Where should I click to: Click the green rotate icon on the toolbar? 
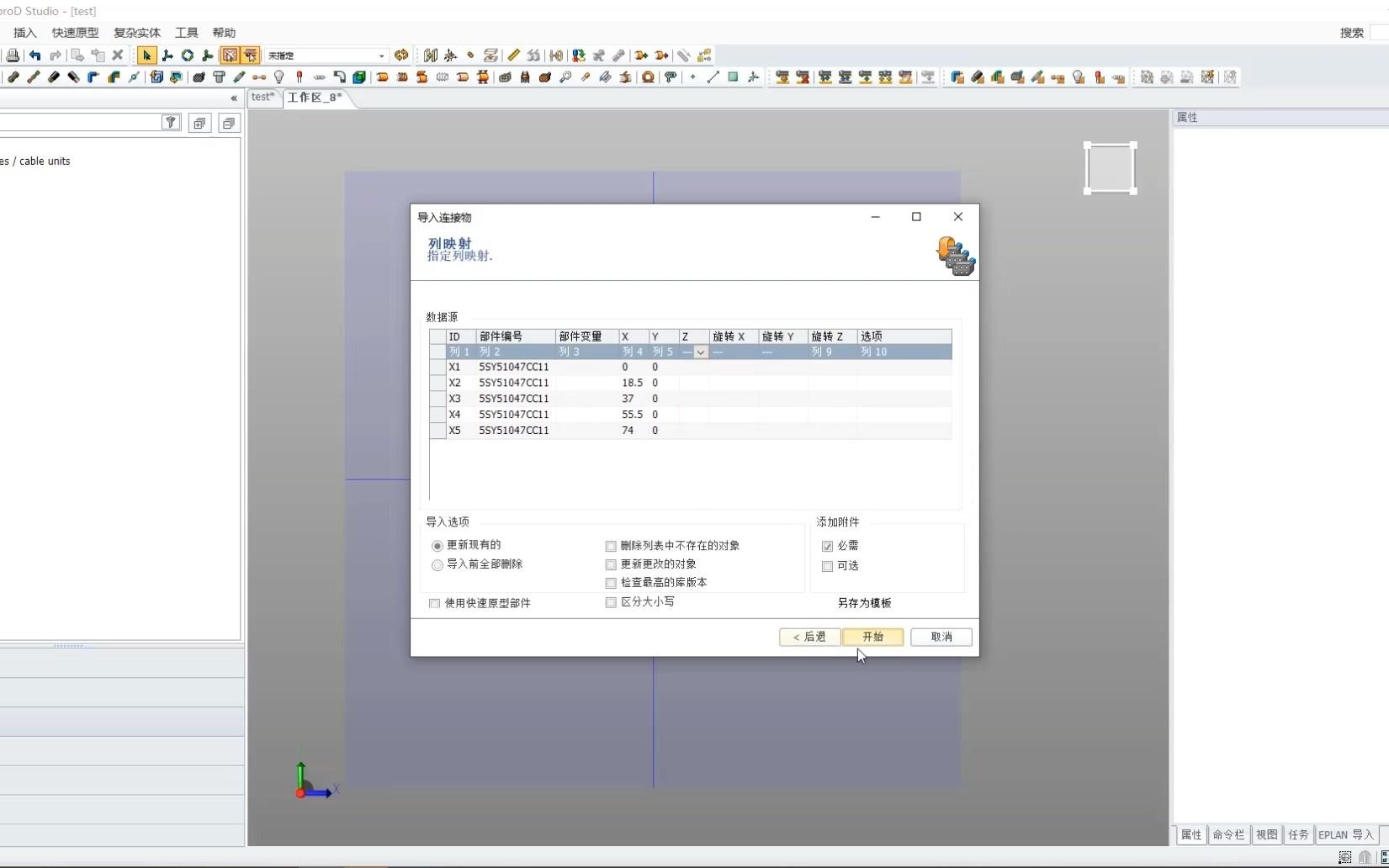(x=187, y=56)
